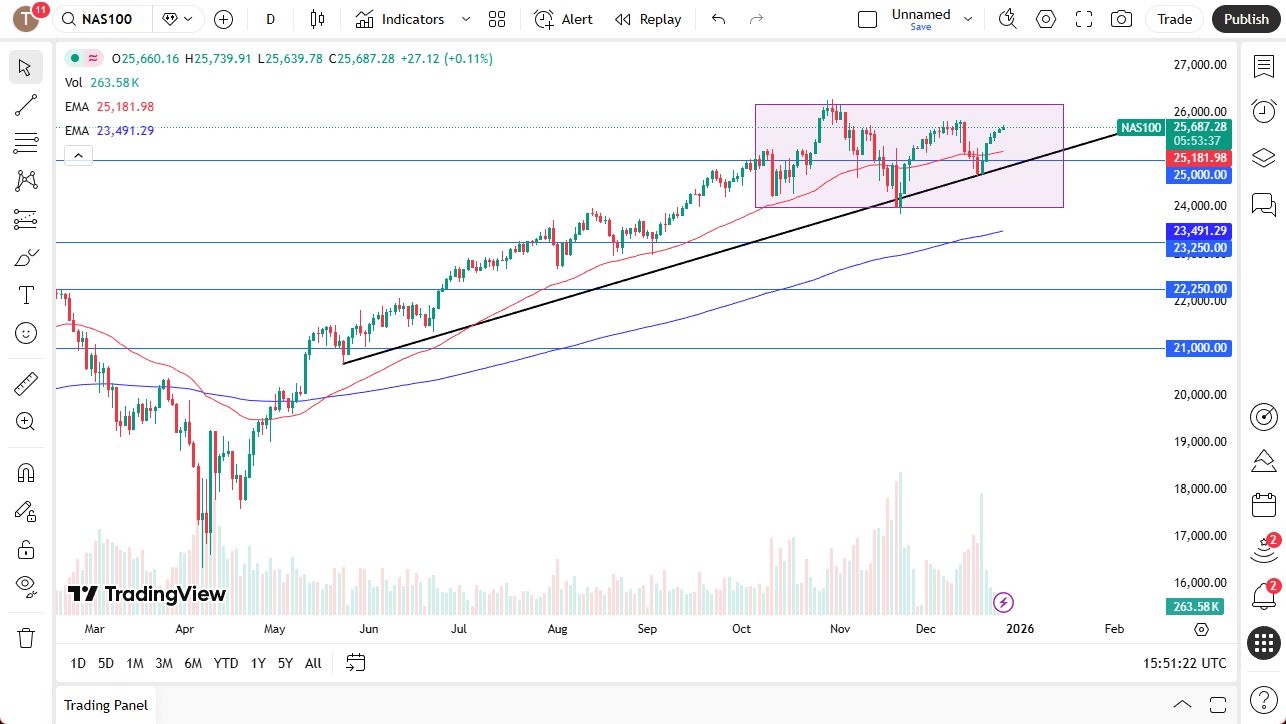
Task: Activate the Zoom In tool
Action: click(x=25, y=421)
